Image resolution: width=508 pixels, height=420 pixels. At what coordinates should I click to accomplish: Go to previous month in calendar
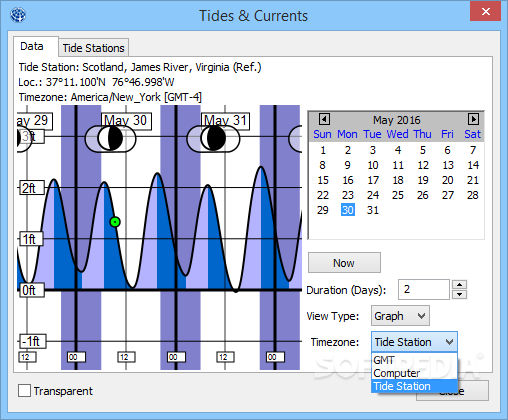324,119
